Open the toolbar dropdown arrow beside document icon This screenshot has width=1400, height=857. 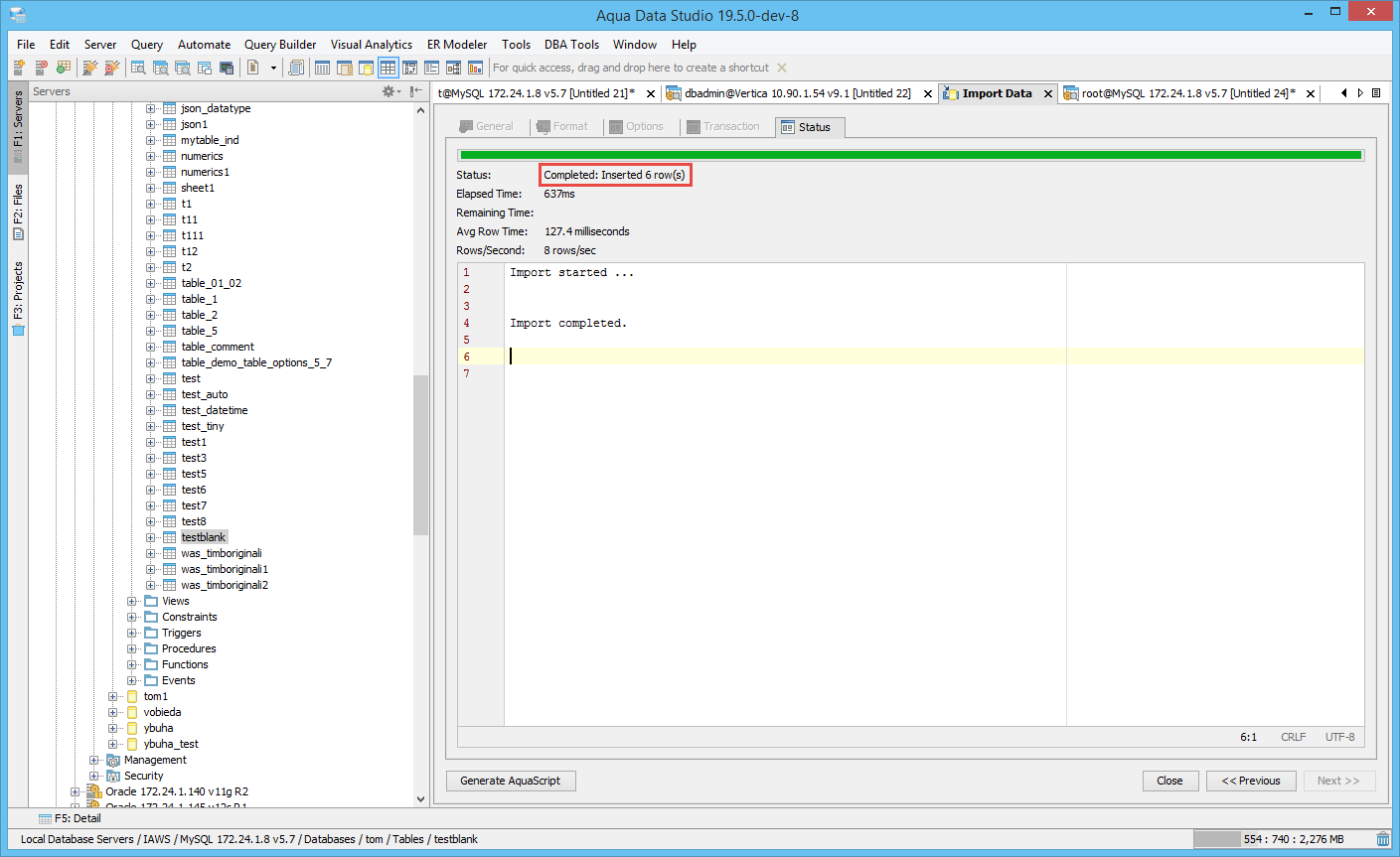273,68
